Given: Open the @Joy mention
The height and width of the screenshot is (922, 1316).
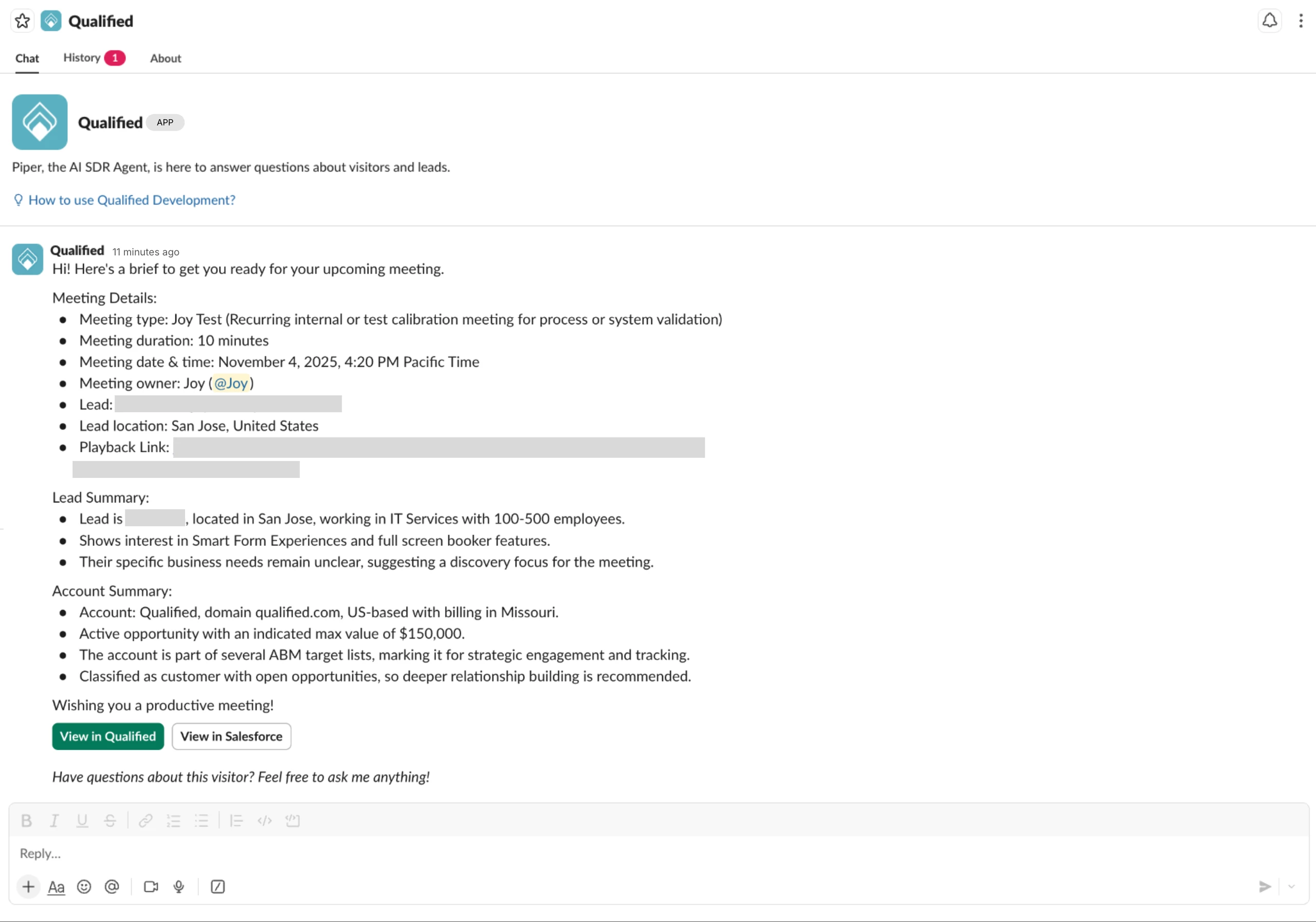Looking at the screenshot, I should [x=231, y=383].
